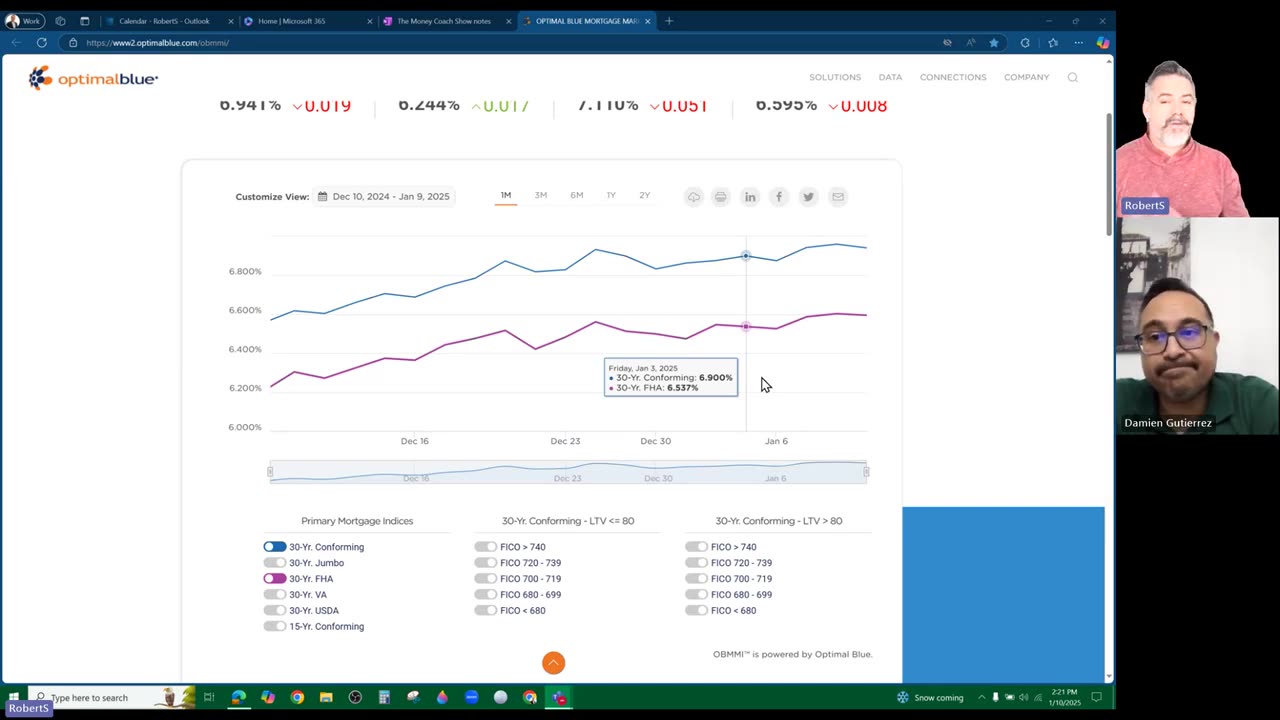Viewport: 1280px width, 720px height.
Task: Switch chart to 6M range
Action: pos(577,196)
